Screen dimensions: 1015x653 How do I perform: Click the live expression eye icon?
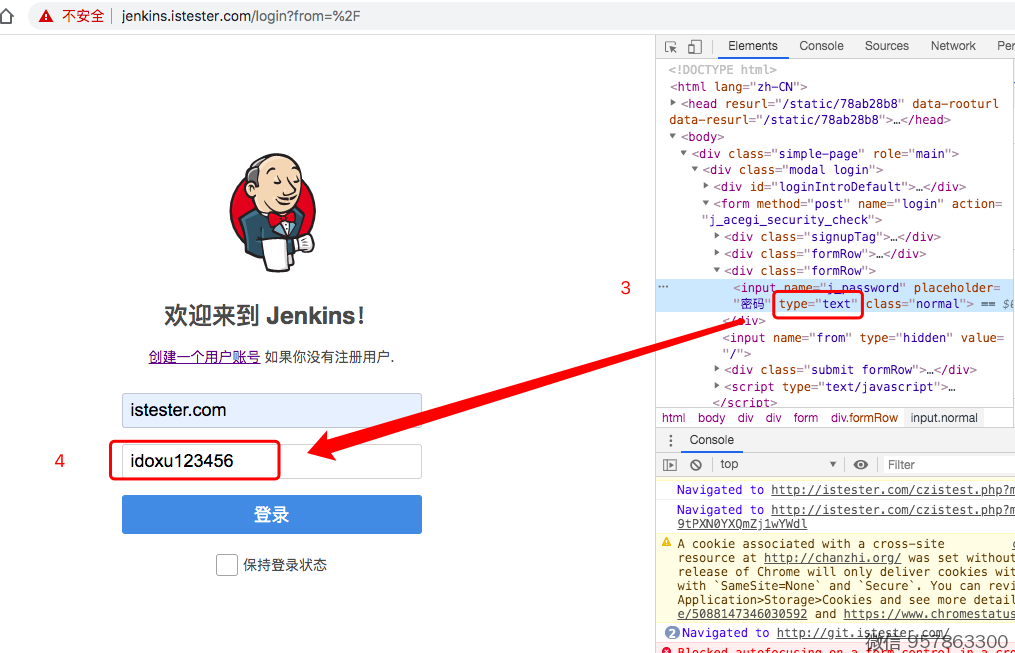click(860, 464)
